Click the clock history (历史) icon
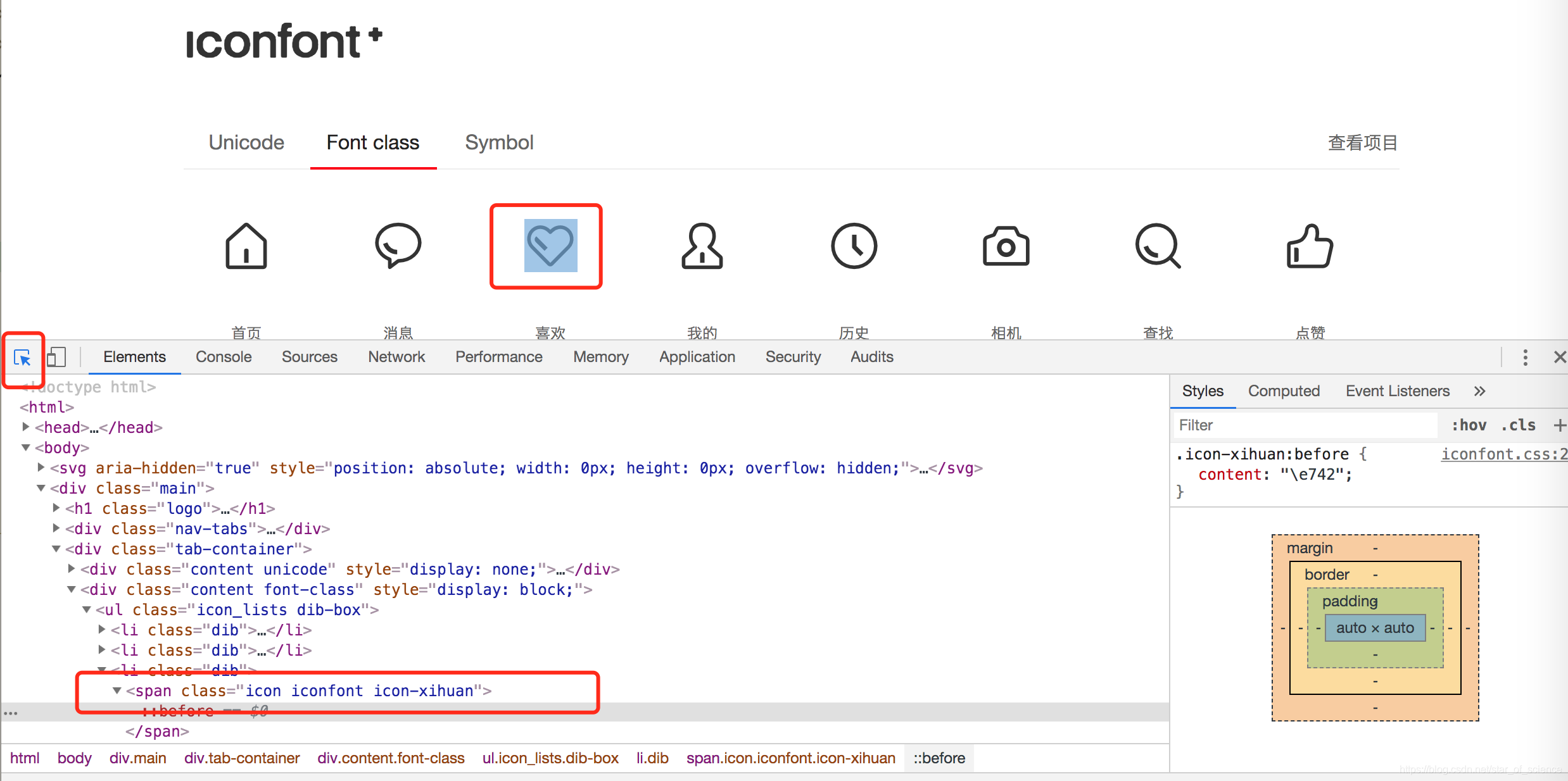The width and height of the screenshot is (1568, 781). click(854, 246)
